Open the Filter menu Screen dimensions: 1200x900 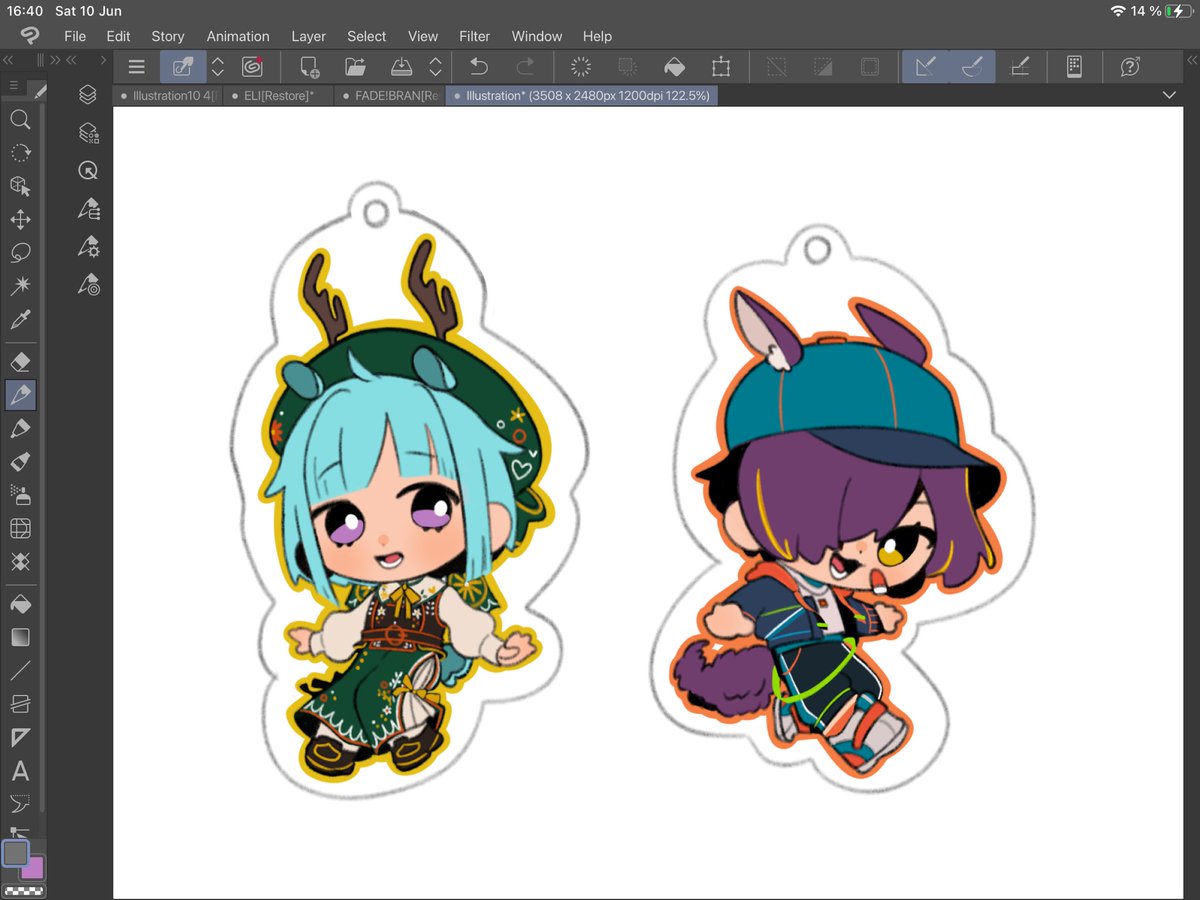coord(475,36)
